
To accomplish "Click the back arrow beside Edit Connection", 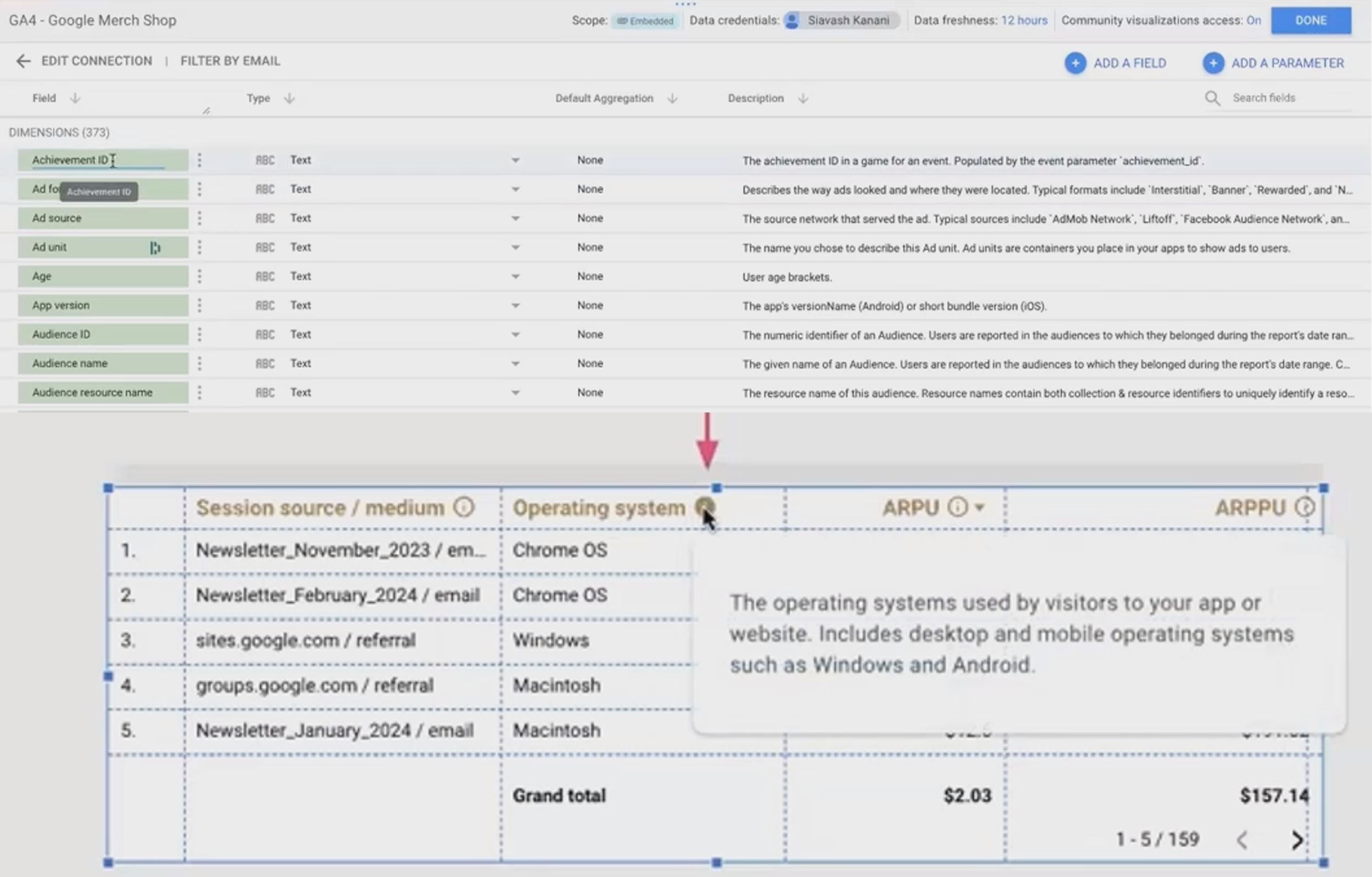I will [23, 61].
